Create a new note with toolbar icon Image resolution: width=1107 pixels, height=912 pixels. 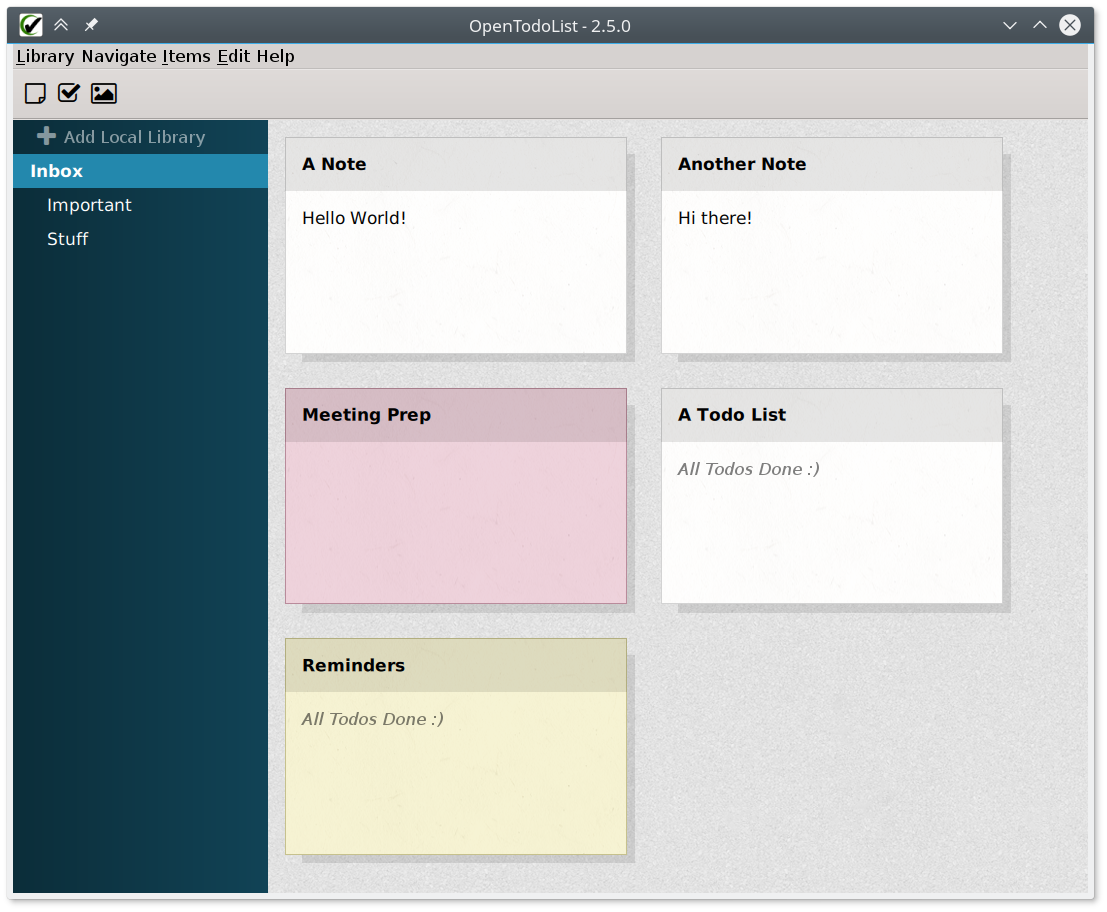pos(35,93)
